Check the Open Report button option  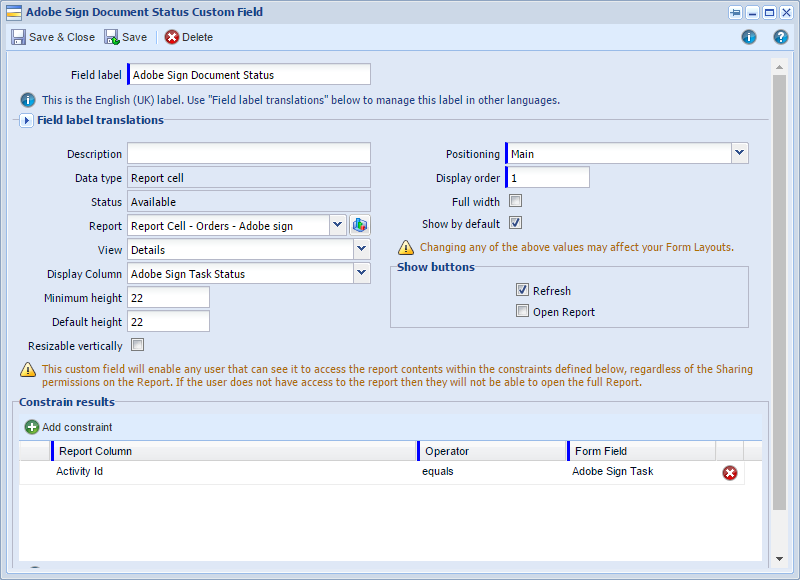point(522,311)
